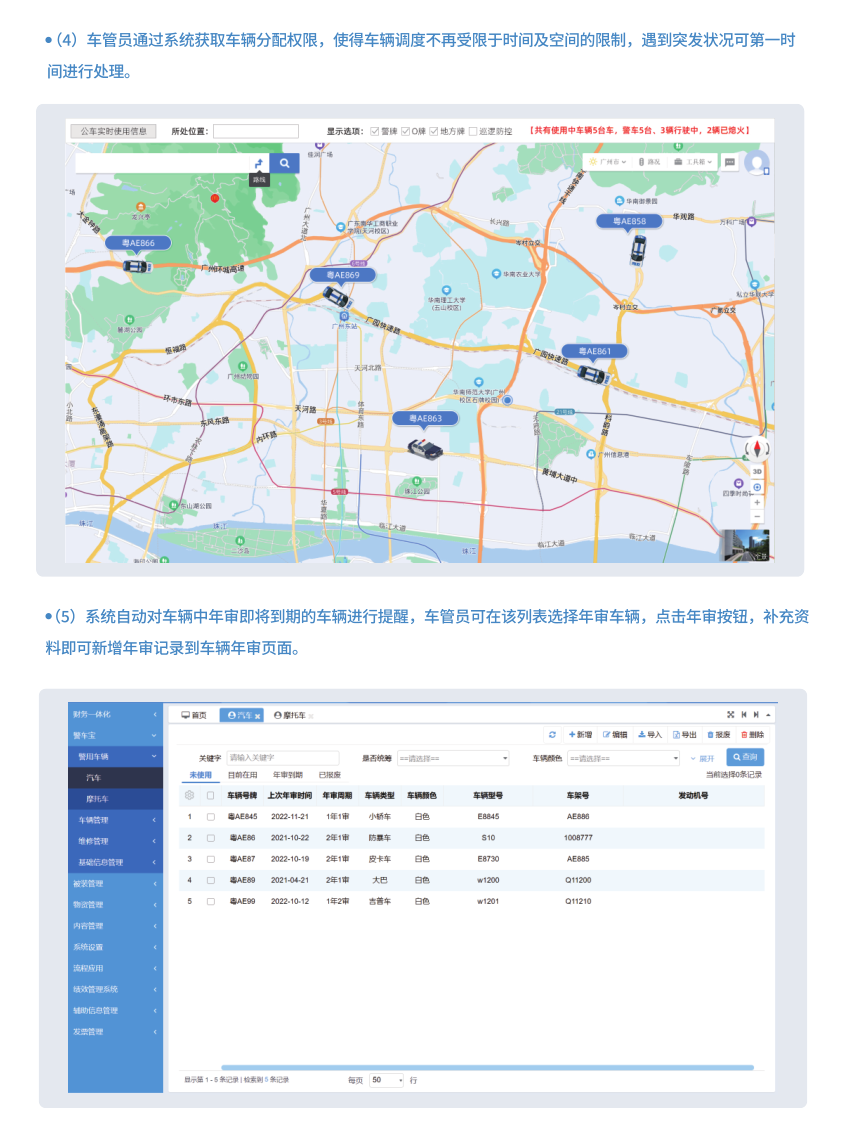850x1134 pixels.
Task: Open the 是否统筹 dropdown
Action: click(453, 758)
